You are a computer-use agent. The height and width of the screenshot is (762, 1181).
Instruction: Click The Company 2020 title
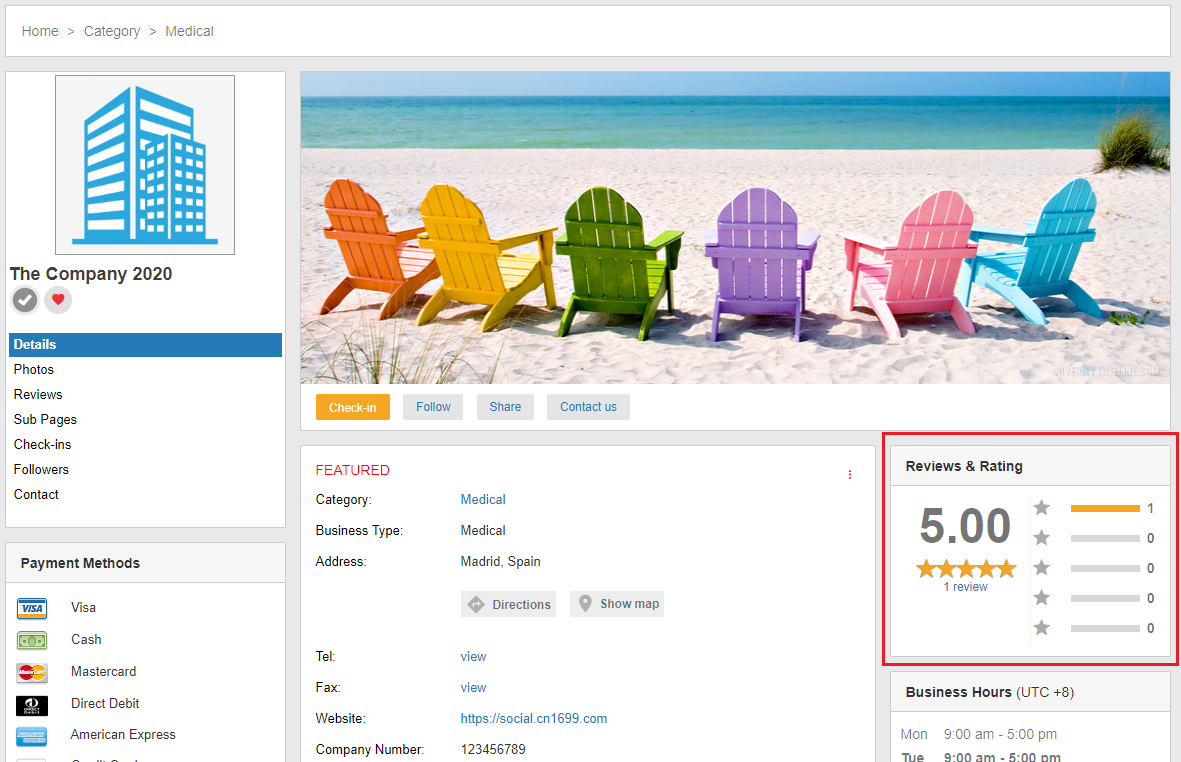click(91, 274)
